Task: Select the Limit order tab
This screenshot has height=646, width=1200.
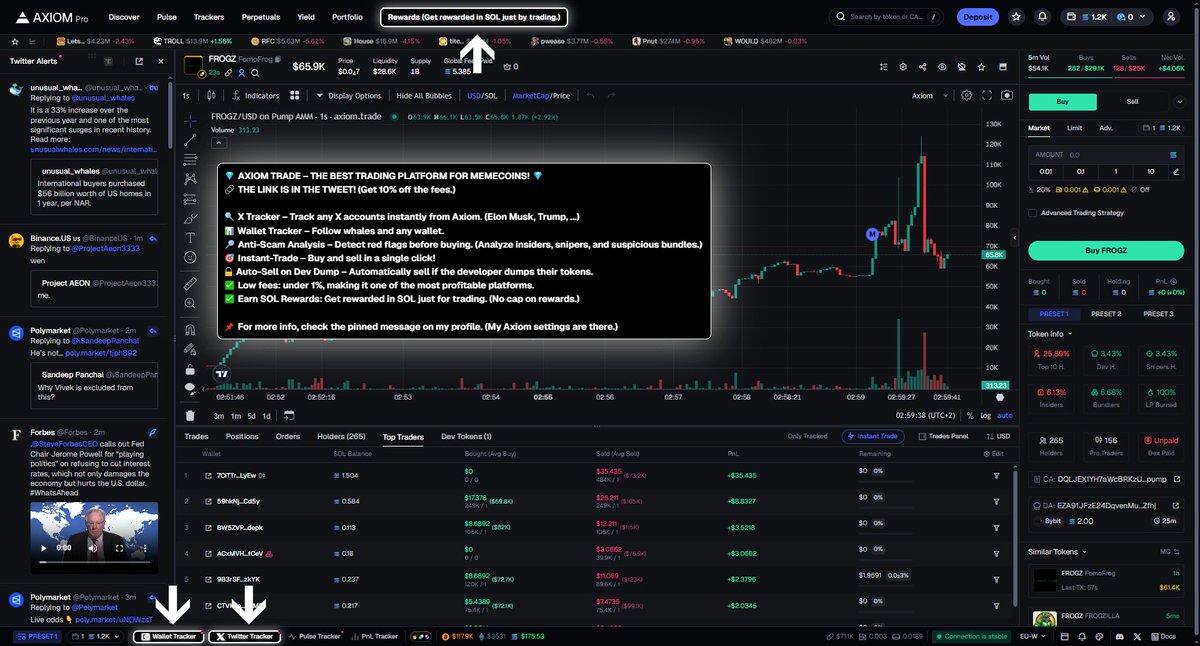Action: (x=1074, y=128)
